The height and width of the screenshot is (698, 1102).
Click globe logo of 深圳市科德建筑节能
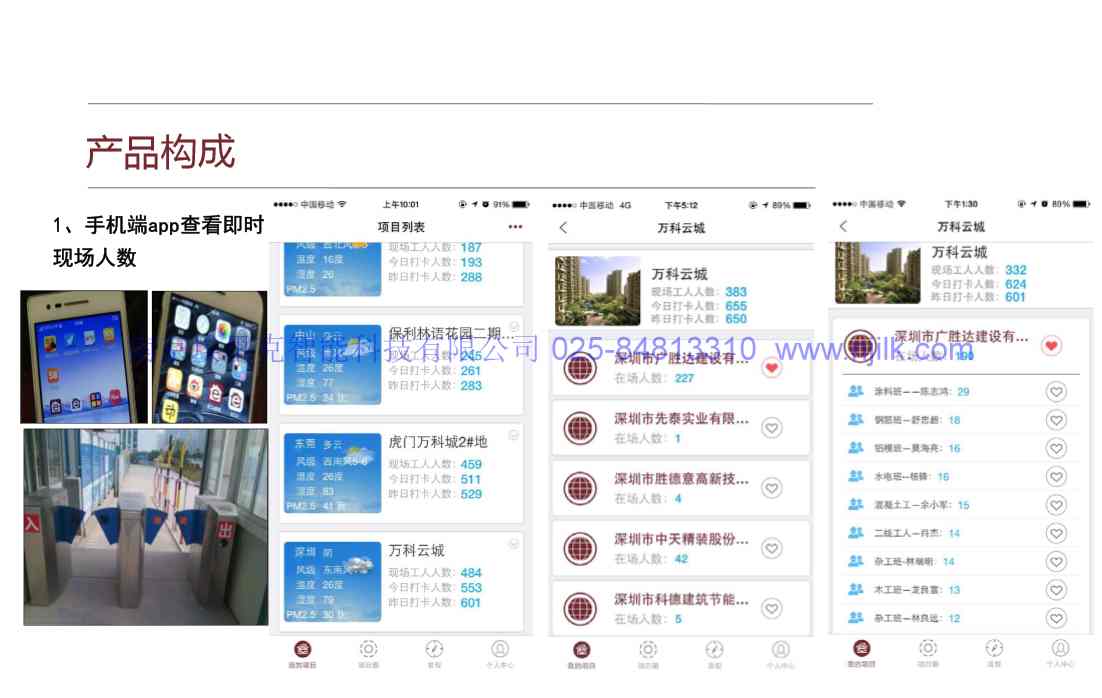pos(581,609)
